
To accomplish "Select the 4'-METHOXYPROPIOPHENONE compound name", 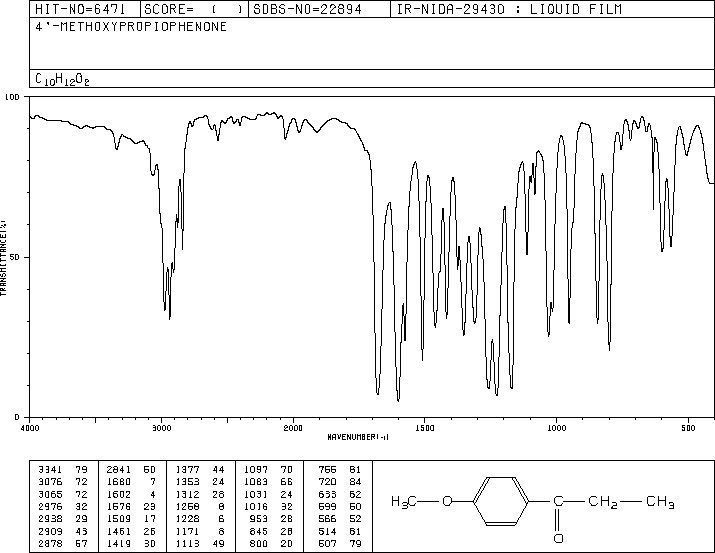I will coord(131,27).
